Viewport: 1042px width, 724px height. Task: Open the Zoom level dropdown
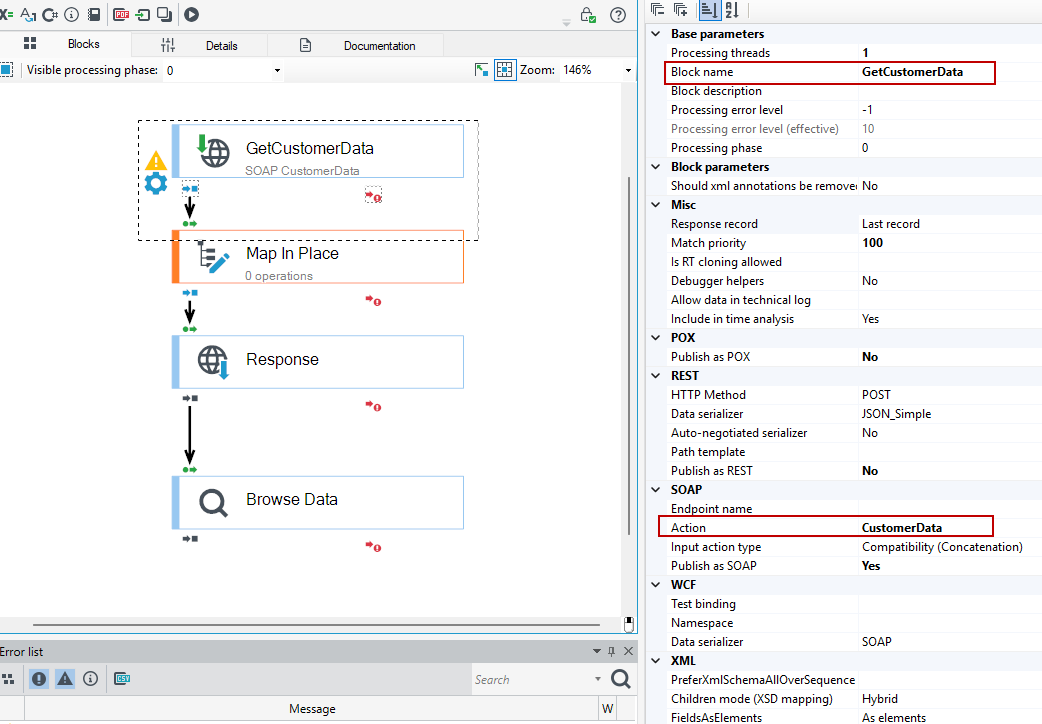coord(628,70)
